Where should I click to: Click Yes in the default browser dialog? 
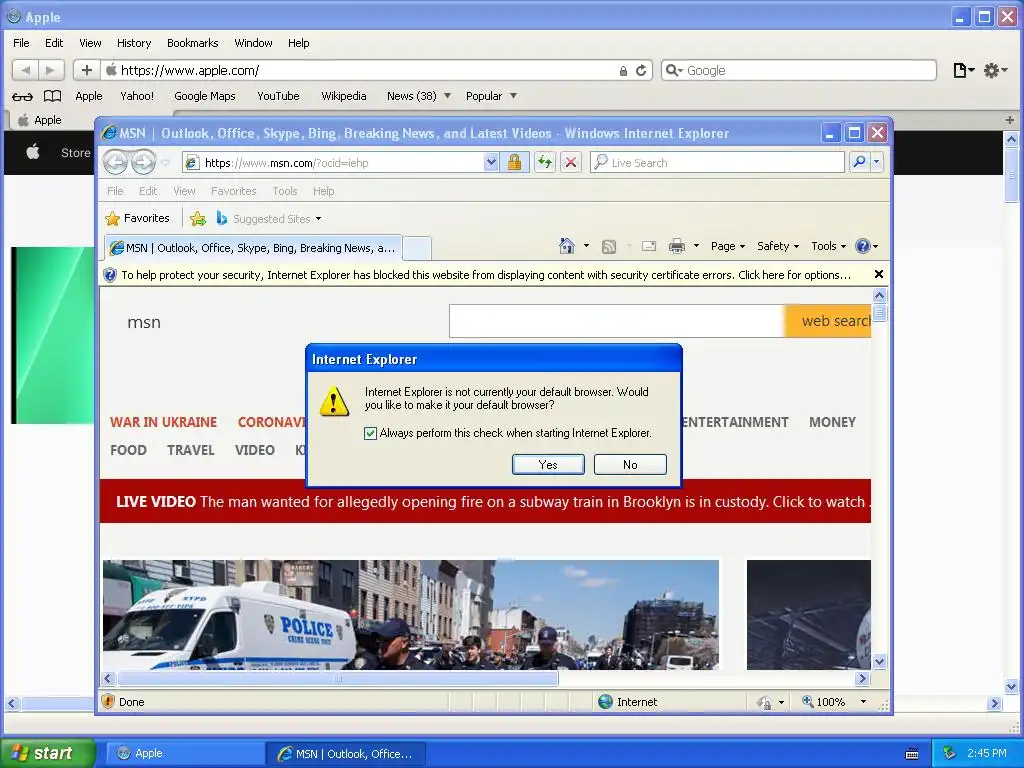(x=548, y=464)
